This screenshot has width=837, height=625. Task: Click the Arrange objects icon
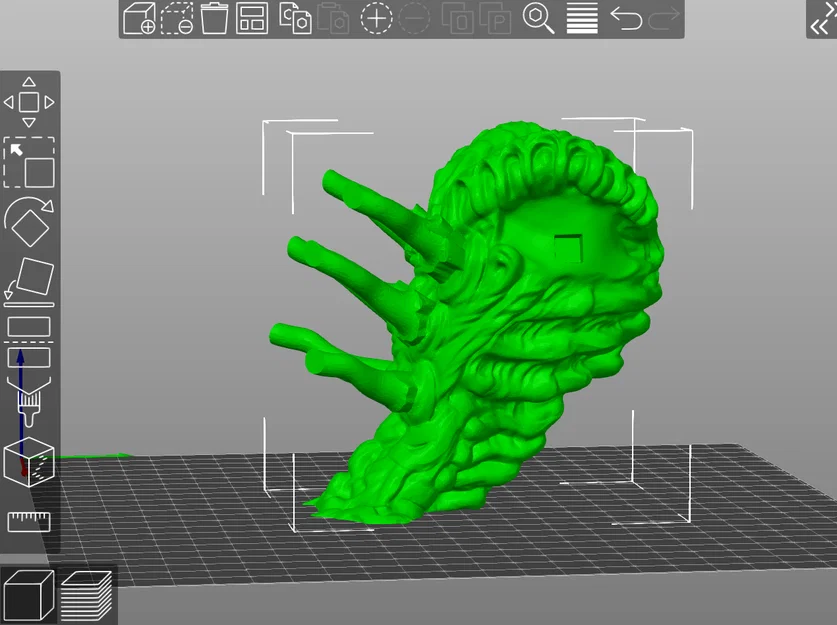pos(251,19)
